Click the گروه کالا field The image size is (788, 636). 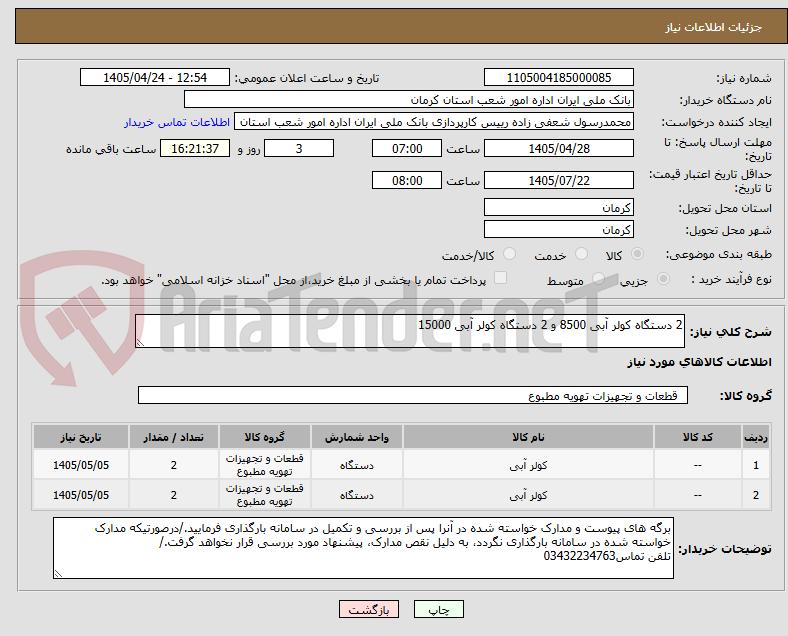(x=413, y=395)
